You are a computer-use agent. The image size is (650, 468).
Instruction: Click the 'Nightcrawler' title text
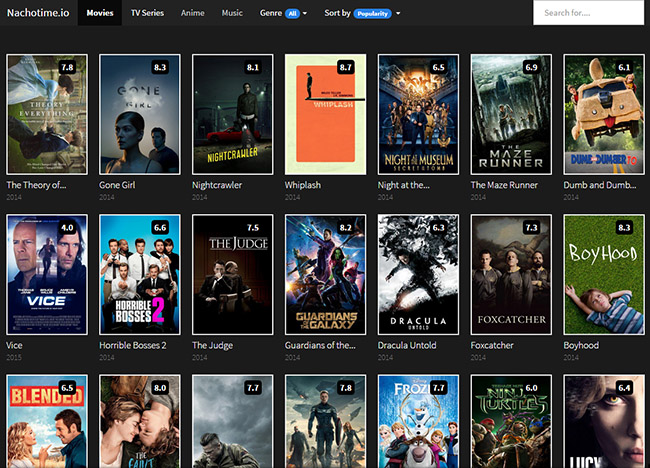(217, 185)
